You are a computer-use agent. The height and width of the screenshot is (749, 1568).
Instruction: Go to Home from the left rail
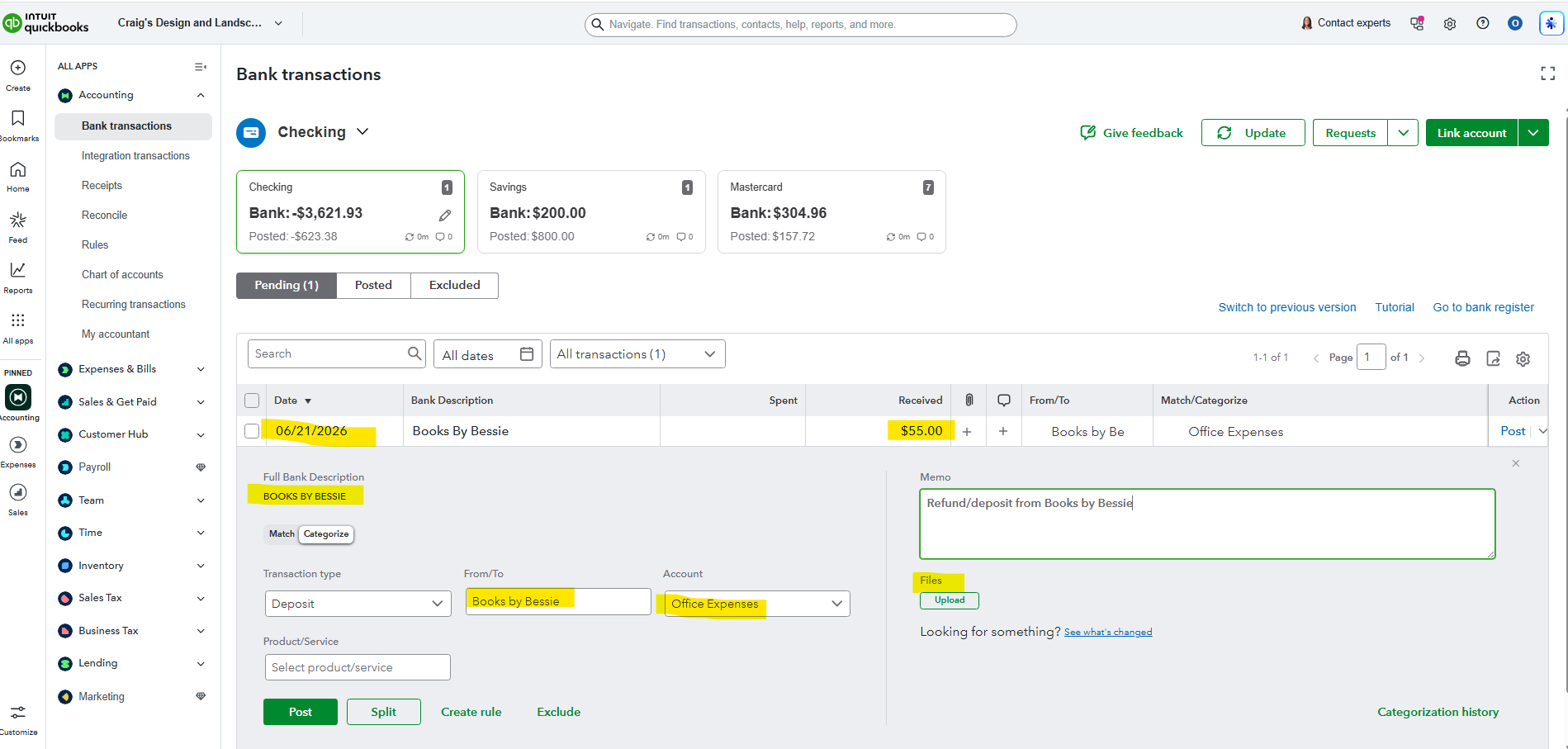(18, 169)
